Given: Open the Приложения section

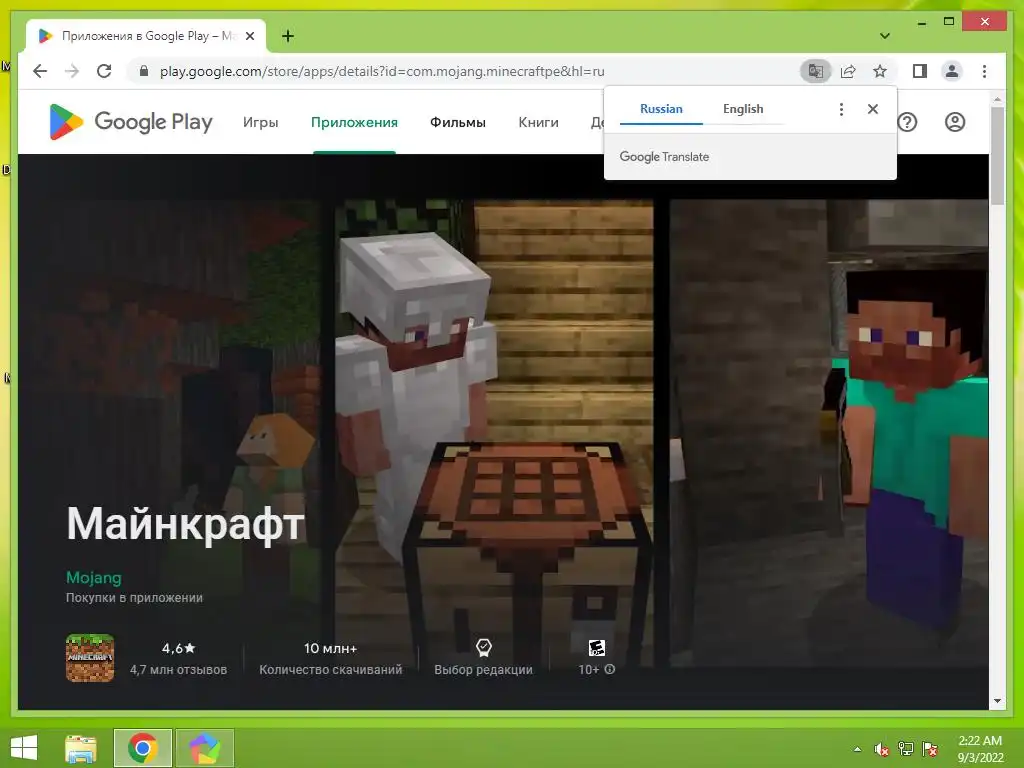Looking at the screenshot, I should click(x=354, y=123).
